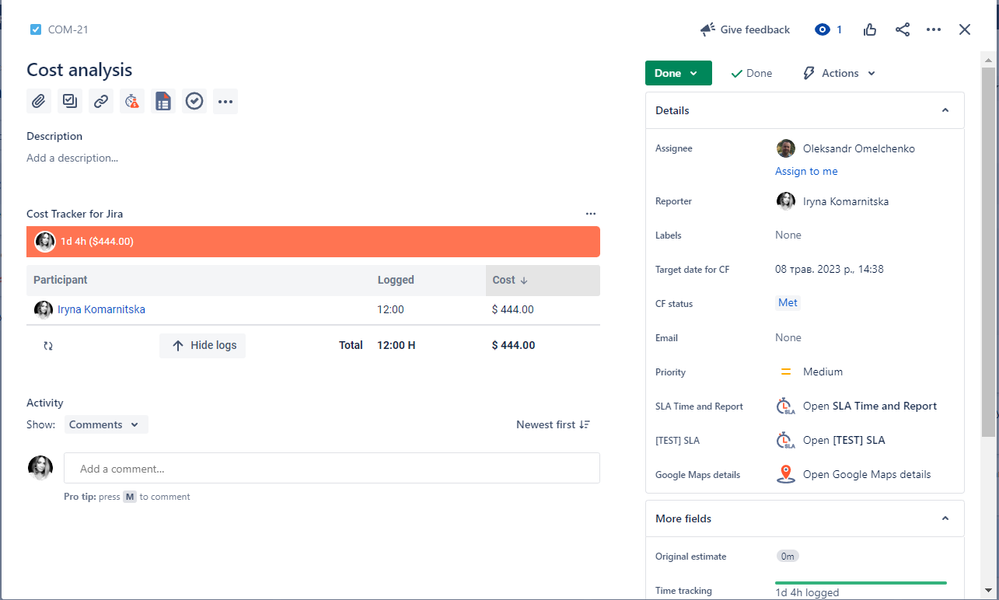Click the Give feedback megaphone icon
999x600 pixels.
707,29
